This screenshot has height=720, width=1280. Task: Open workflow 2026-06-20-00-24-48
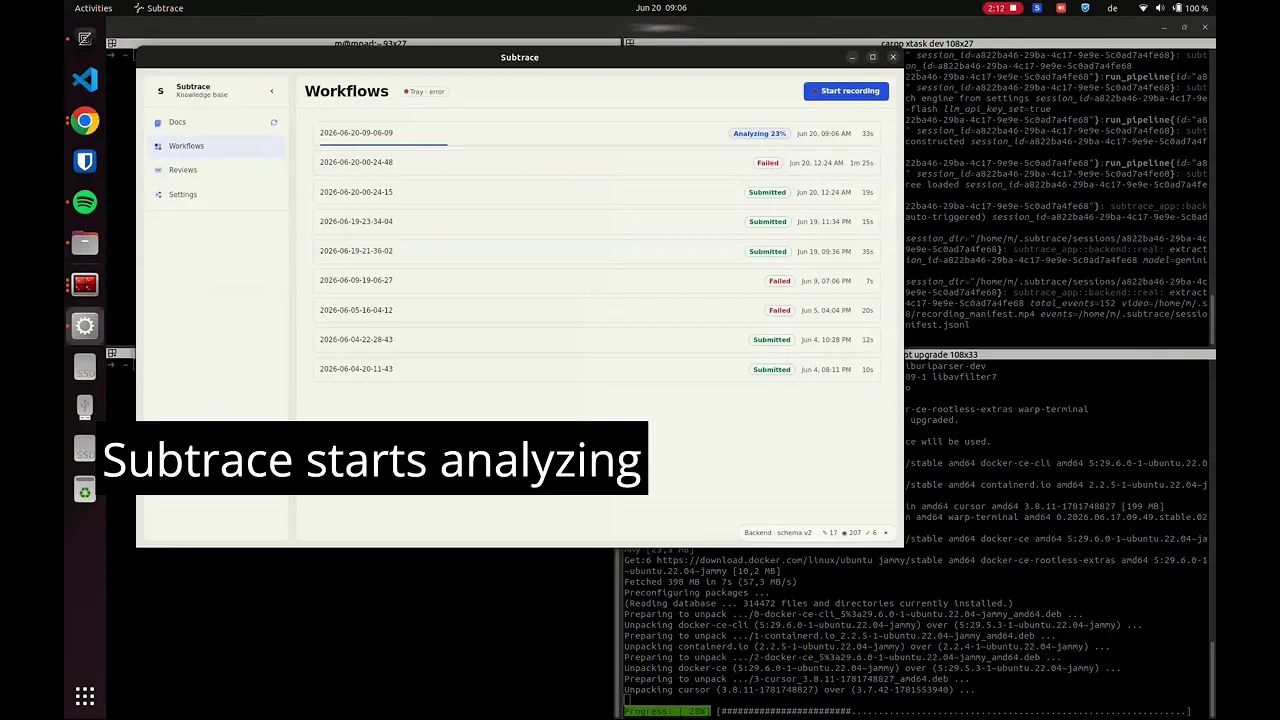pyautogui.click(x=596, y=162)
